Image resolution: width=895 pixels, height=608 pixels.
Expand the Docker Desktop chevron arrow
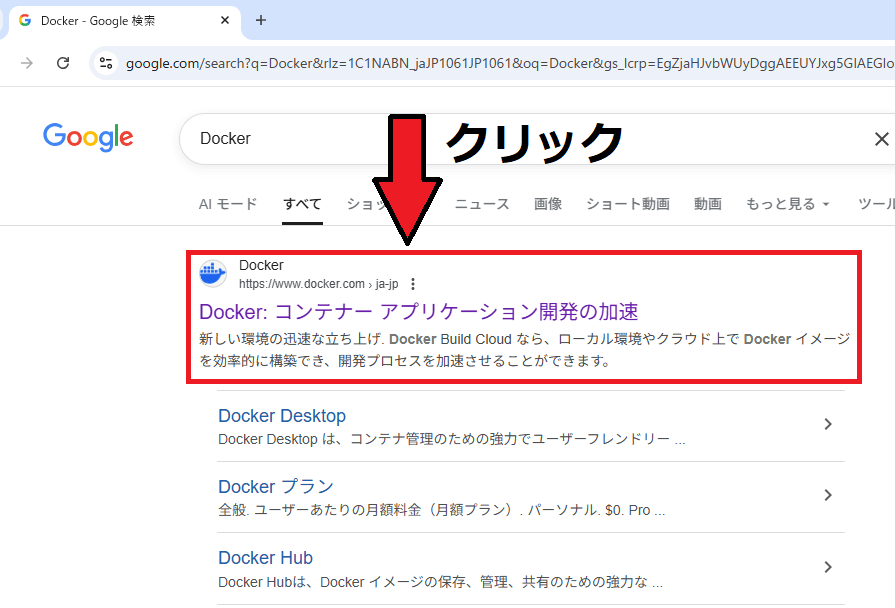tap(827, 424)
